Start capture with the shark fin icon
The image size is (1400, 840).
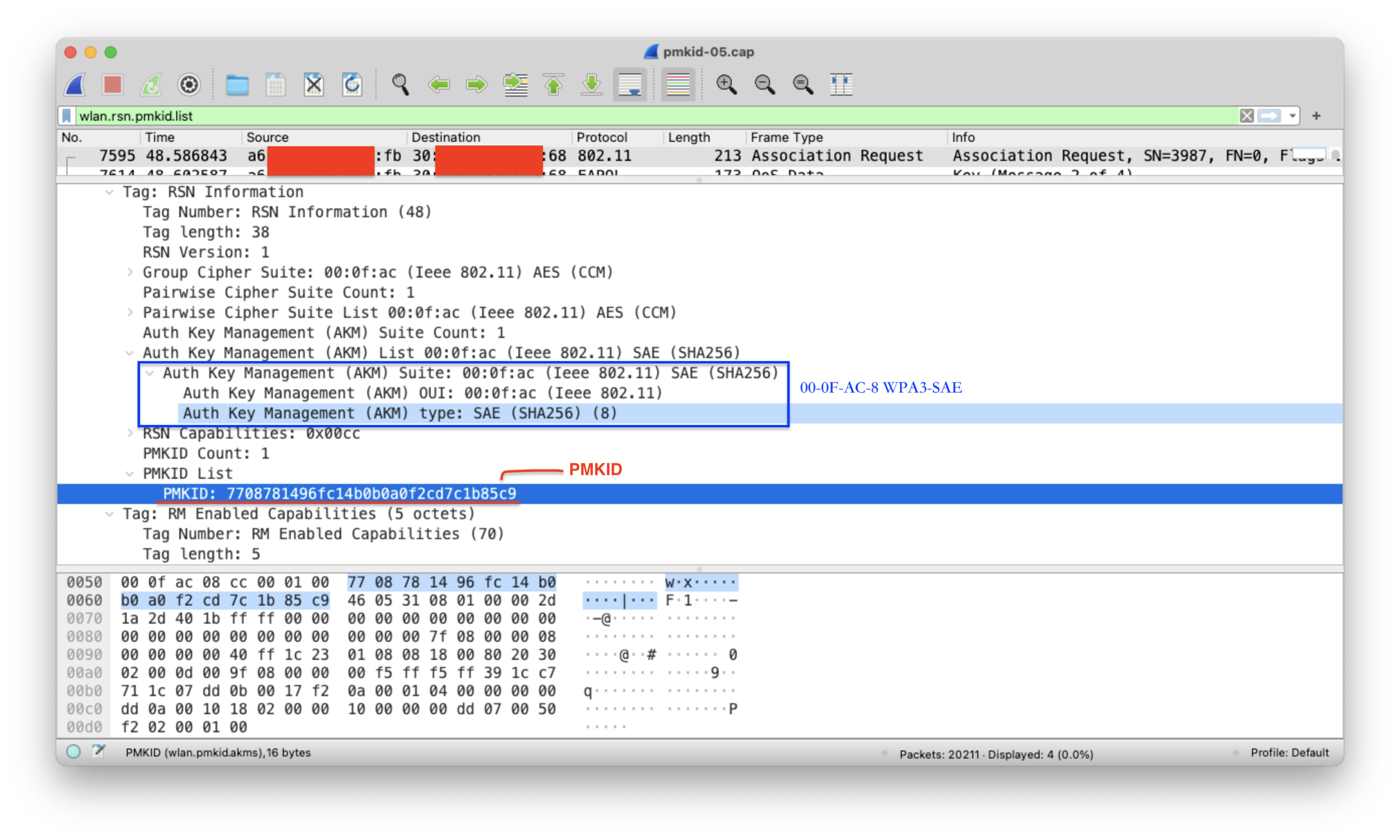point(75,85)
